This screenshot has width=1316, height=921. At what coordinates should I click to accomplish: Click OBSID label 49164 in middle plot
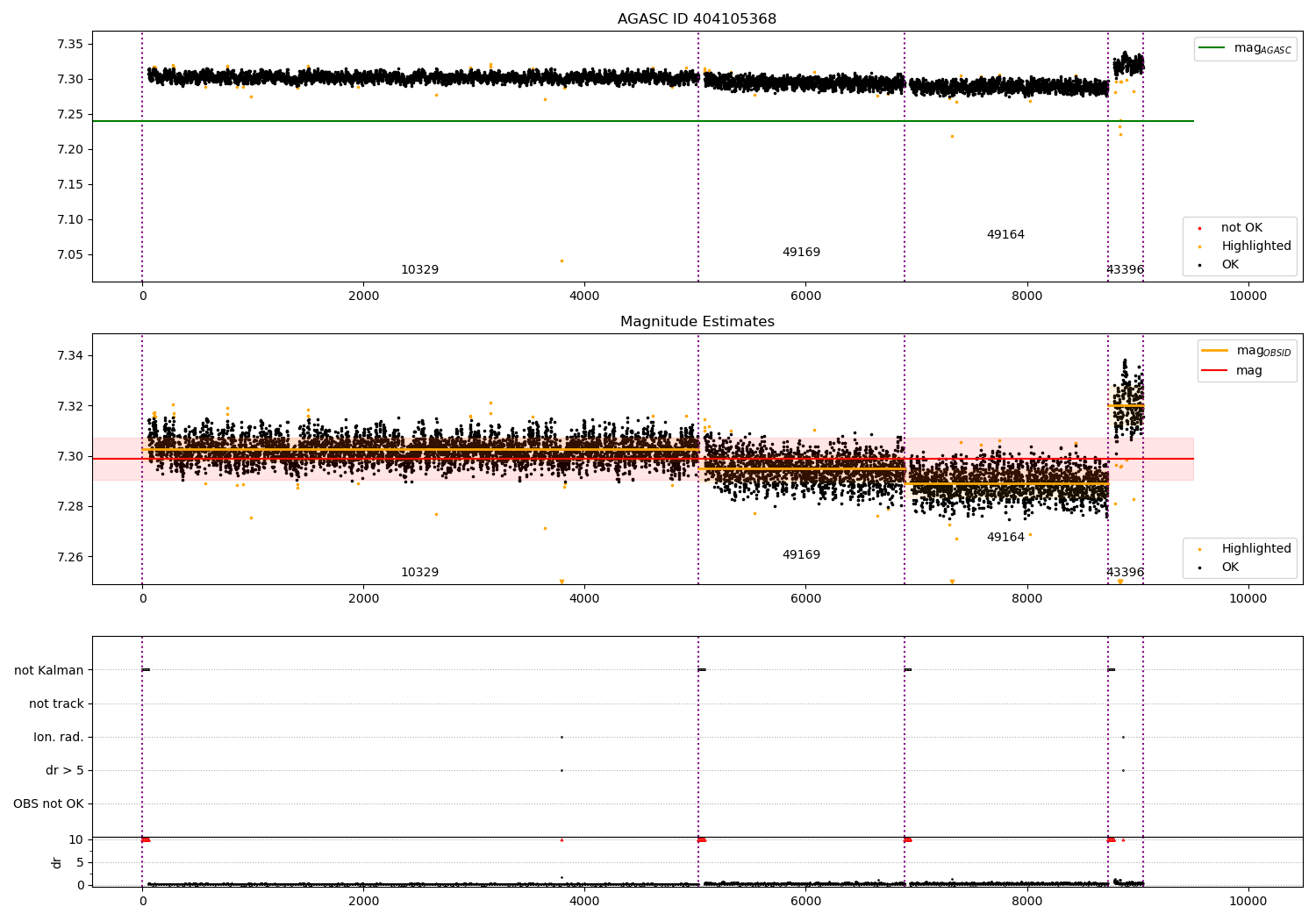click(x=1005, y=538)
